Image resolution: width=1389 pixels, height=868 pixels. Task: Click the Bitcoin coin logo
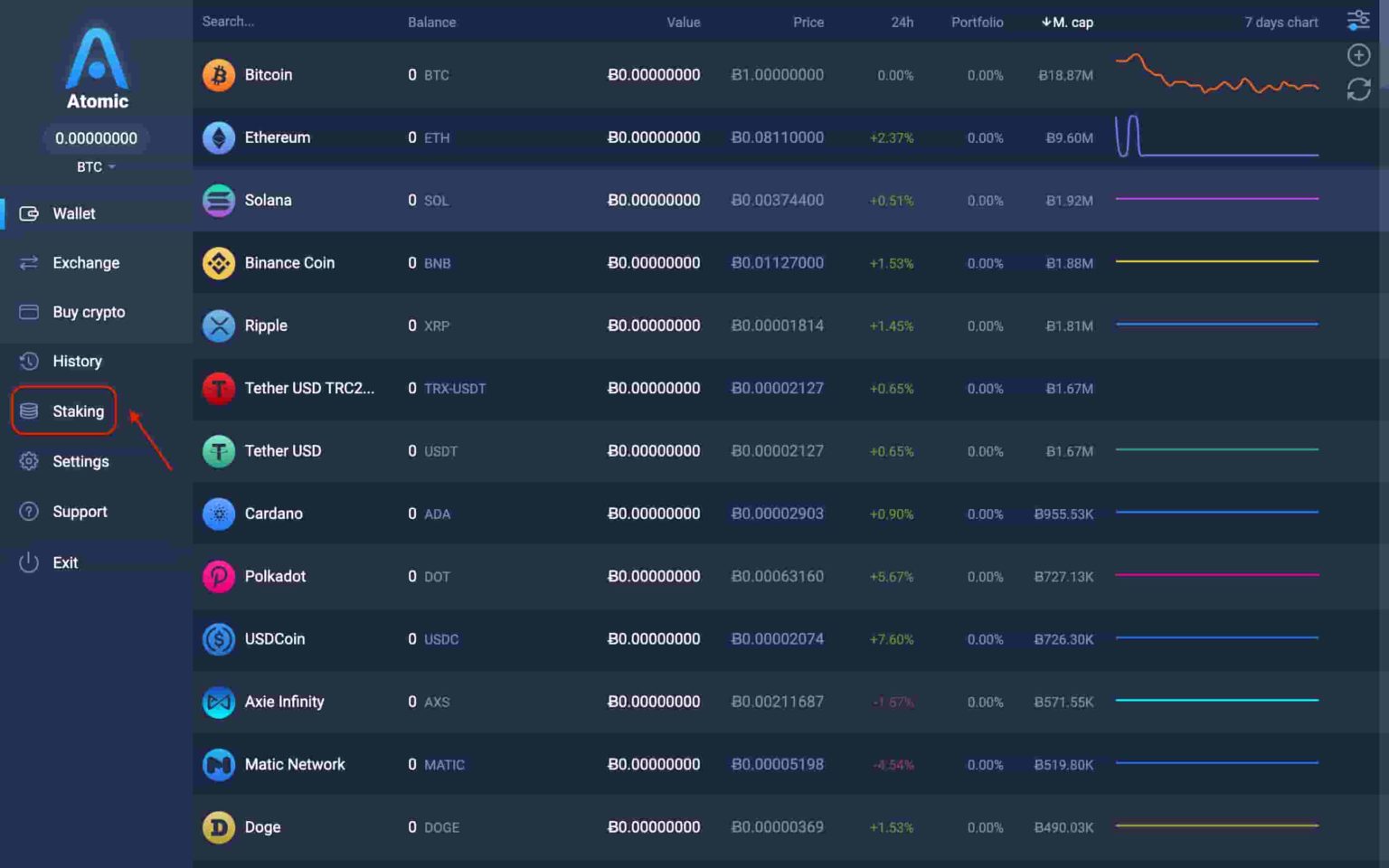pos(218,75)
